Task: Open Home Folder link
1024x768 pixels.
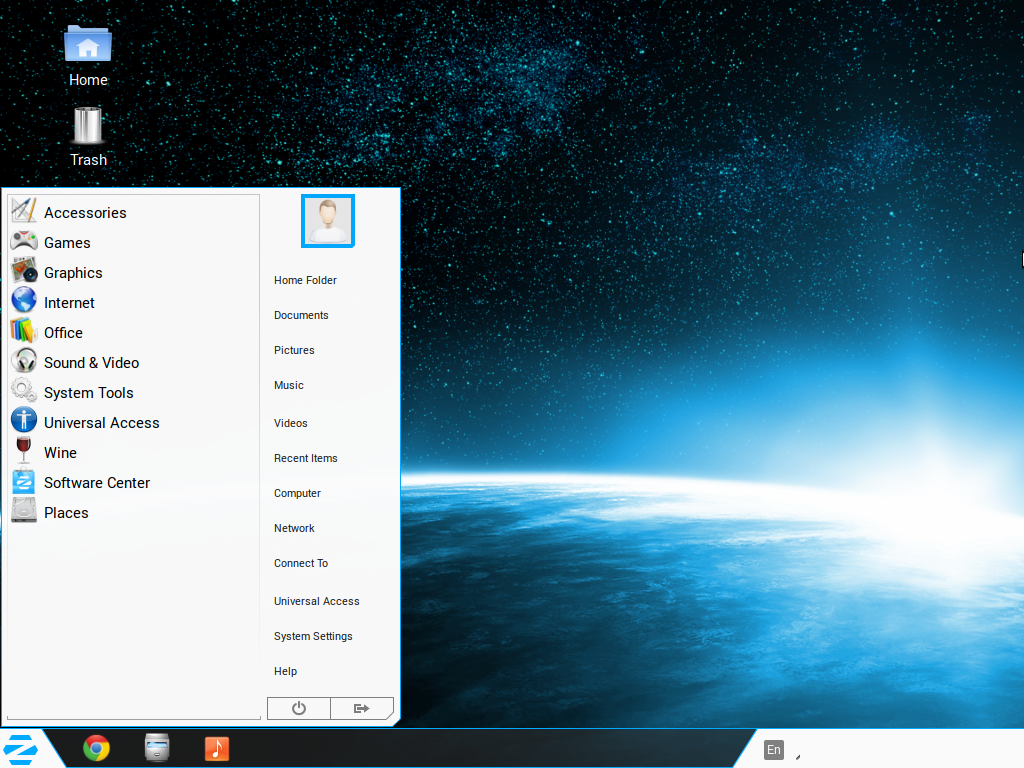Action: (305, 280)
